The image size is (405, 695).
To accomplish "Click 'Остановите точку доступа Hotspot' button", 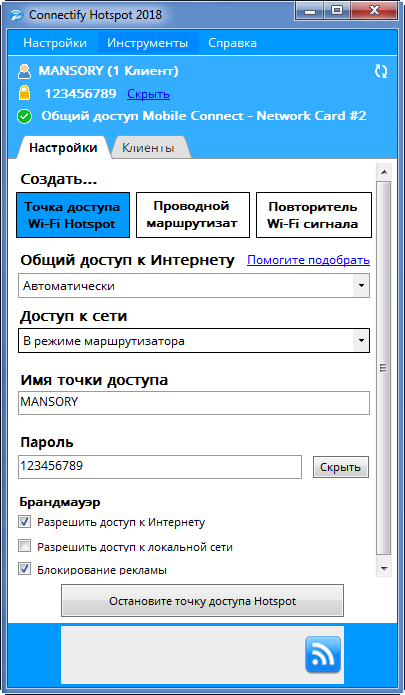I will click(202, 601).
